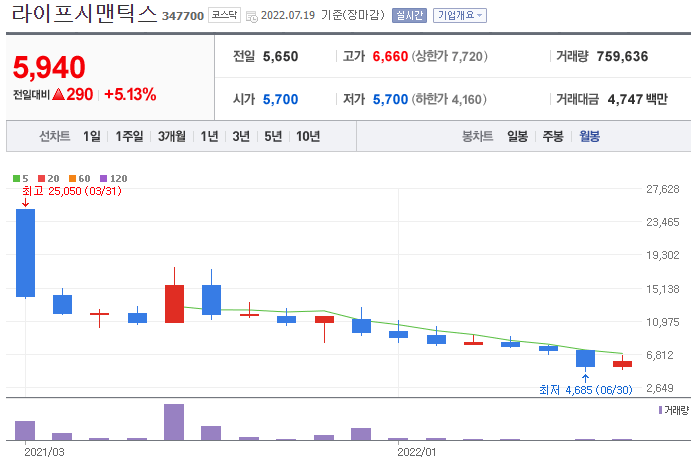Click the 실시간 button
This screenshot has height=463, width=691.
coord(409,15)
